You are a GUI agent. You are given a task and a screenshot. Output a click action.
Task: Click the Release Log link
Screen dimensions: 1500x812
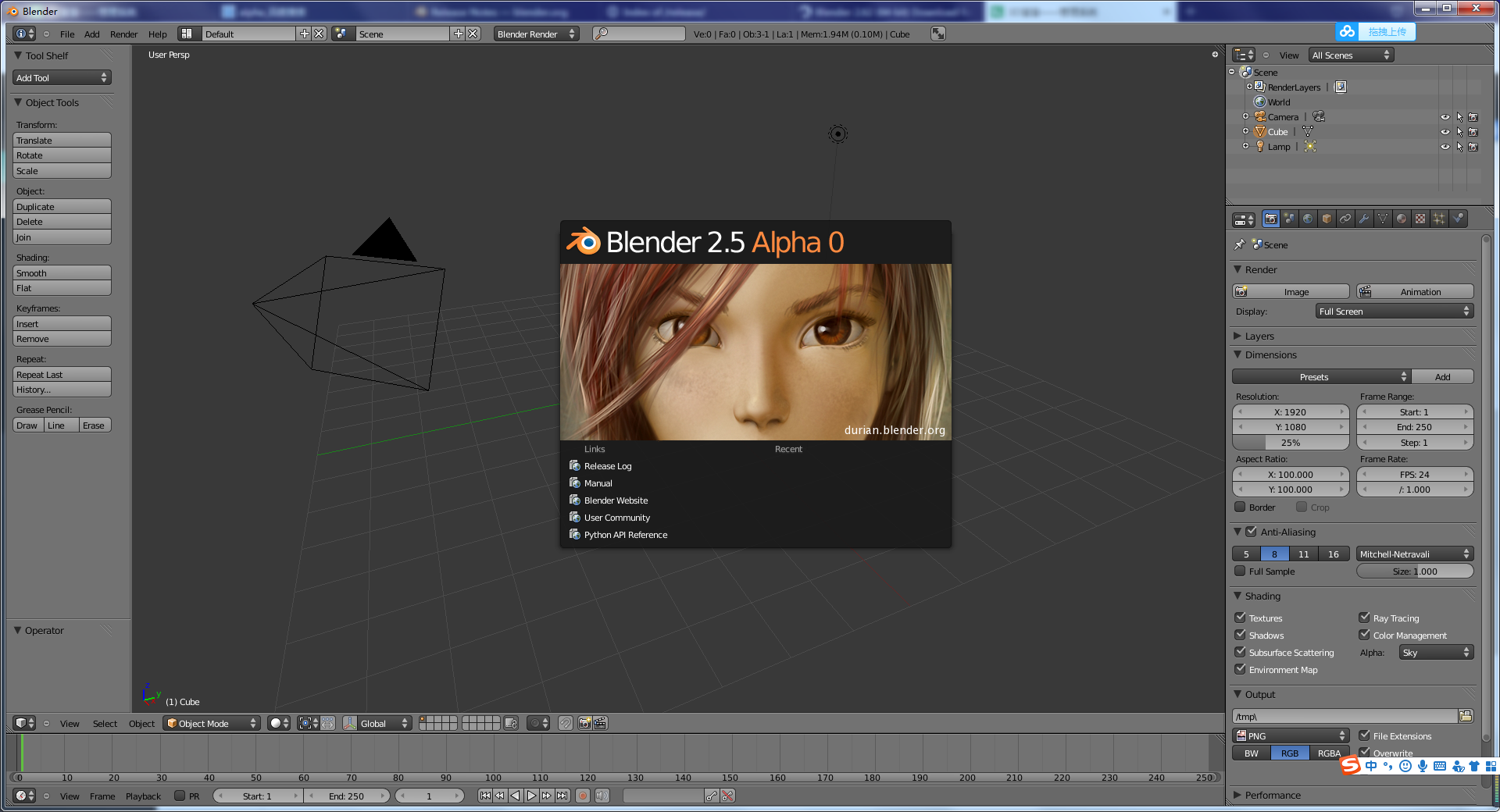pos(607,465)
